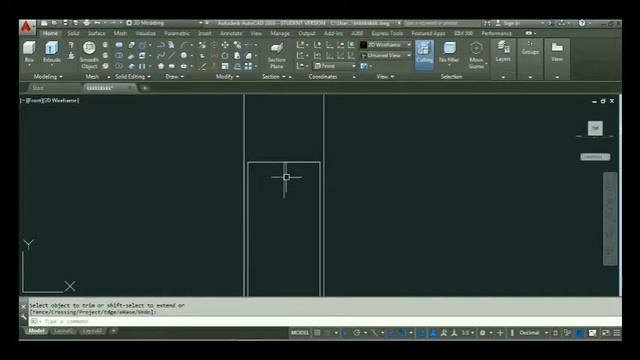Click the Undo arrow in quick access toolbar
640x360 pixels.
[97, 23]
